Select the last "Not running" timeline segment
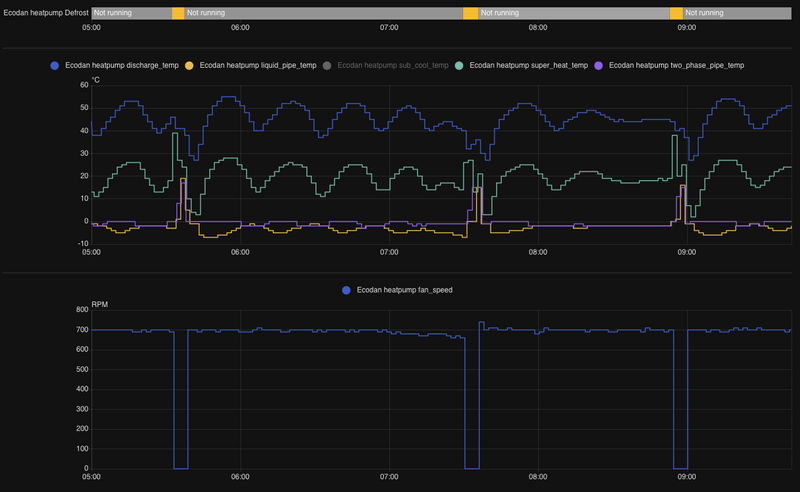Image resolution: width=800 pixels, height=492 pixels. pos(737,13)
